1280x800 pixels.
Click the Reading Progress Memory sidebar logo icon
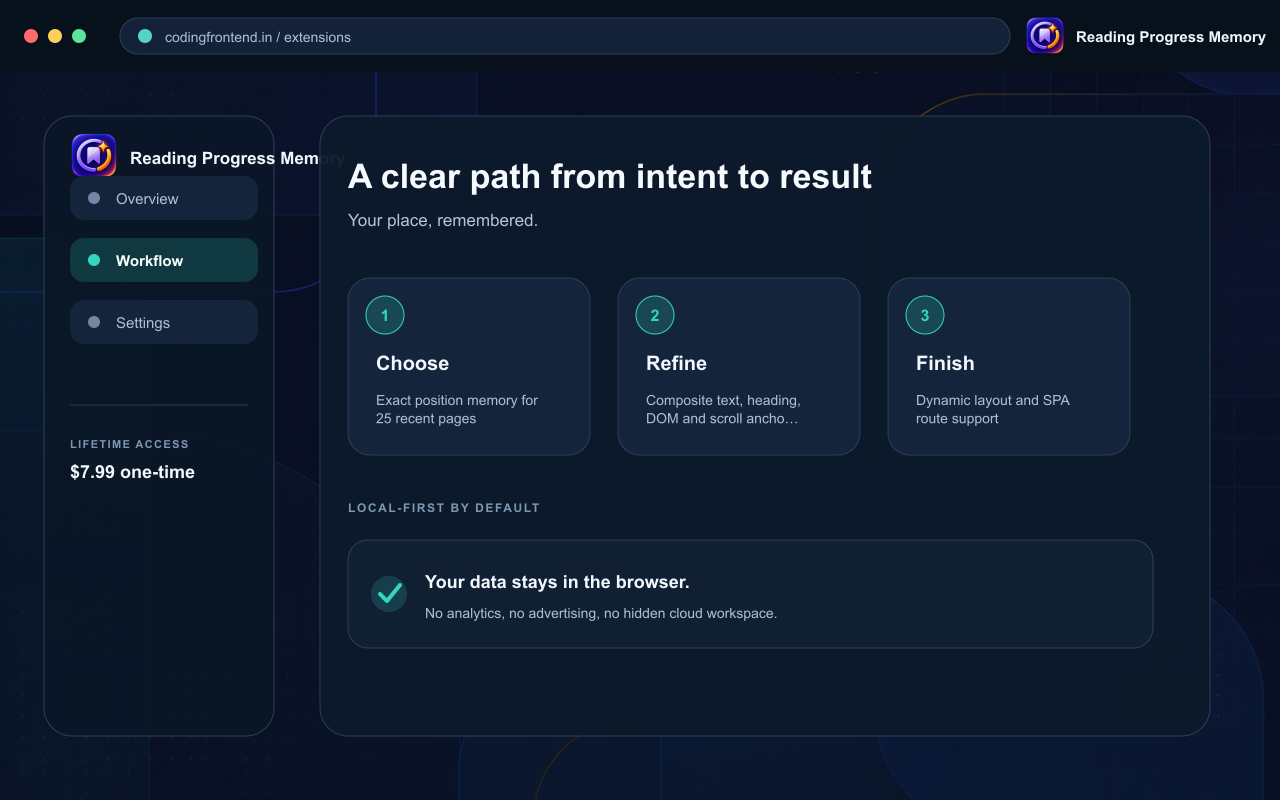pos(94,156)
